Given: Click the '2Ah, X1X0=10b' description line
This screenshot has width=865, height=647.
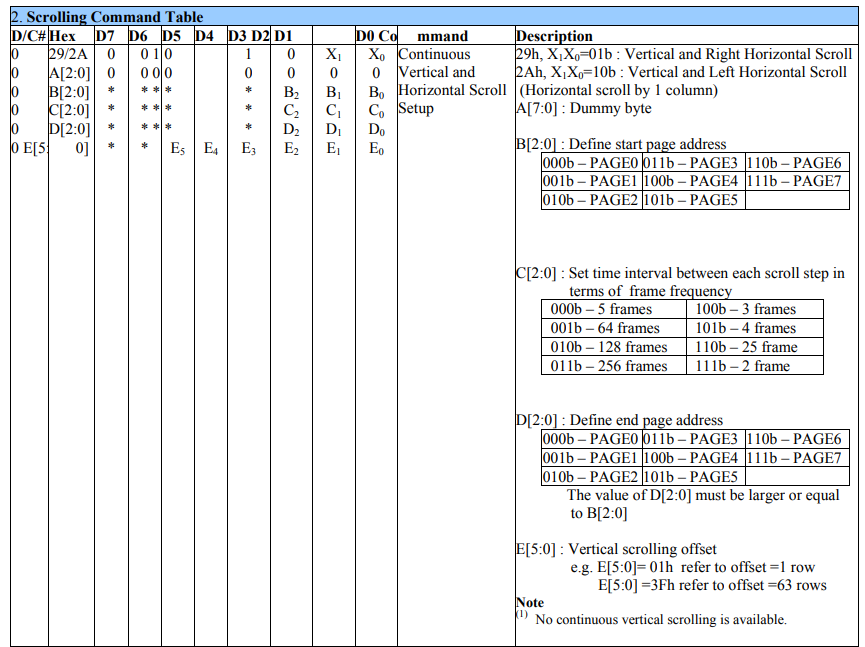Looking at the screenshot, I should click(681, 72).
